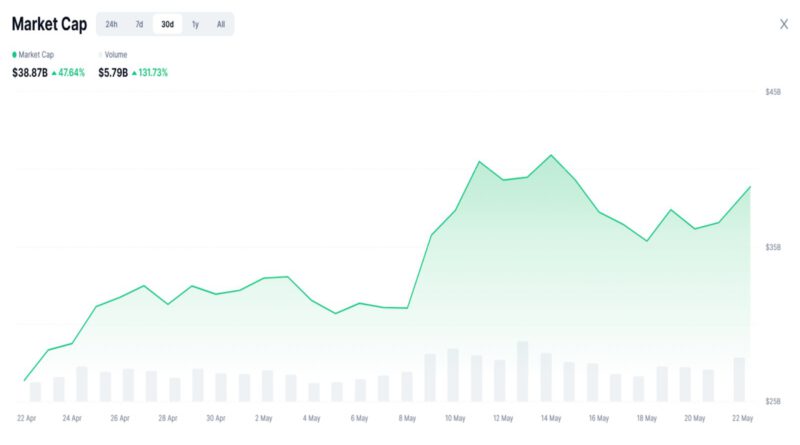The height and width of the screenshot is (445, 800).
Task: Click the line peak at 14 May
Action: 551,156
